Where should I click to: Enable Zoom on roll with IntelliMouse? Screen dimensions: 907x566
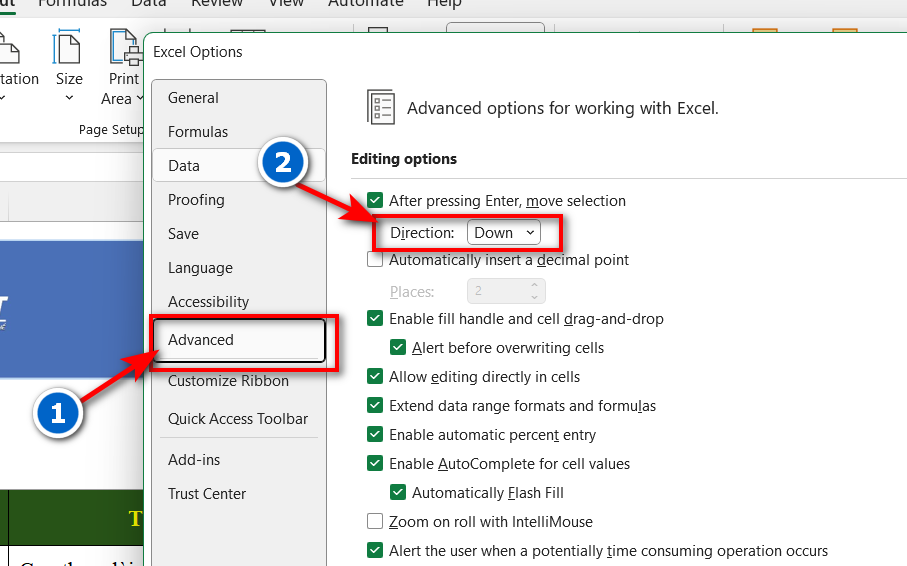click(375, 521)
